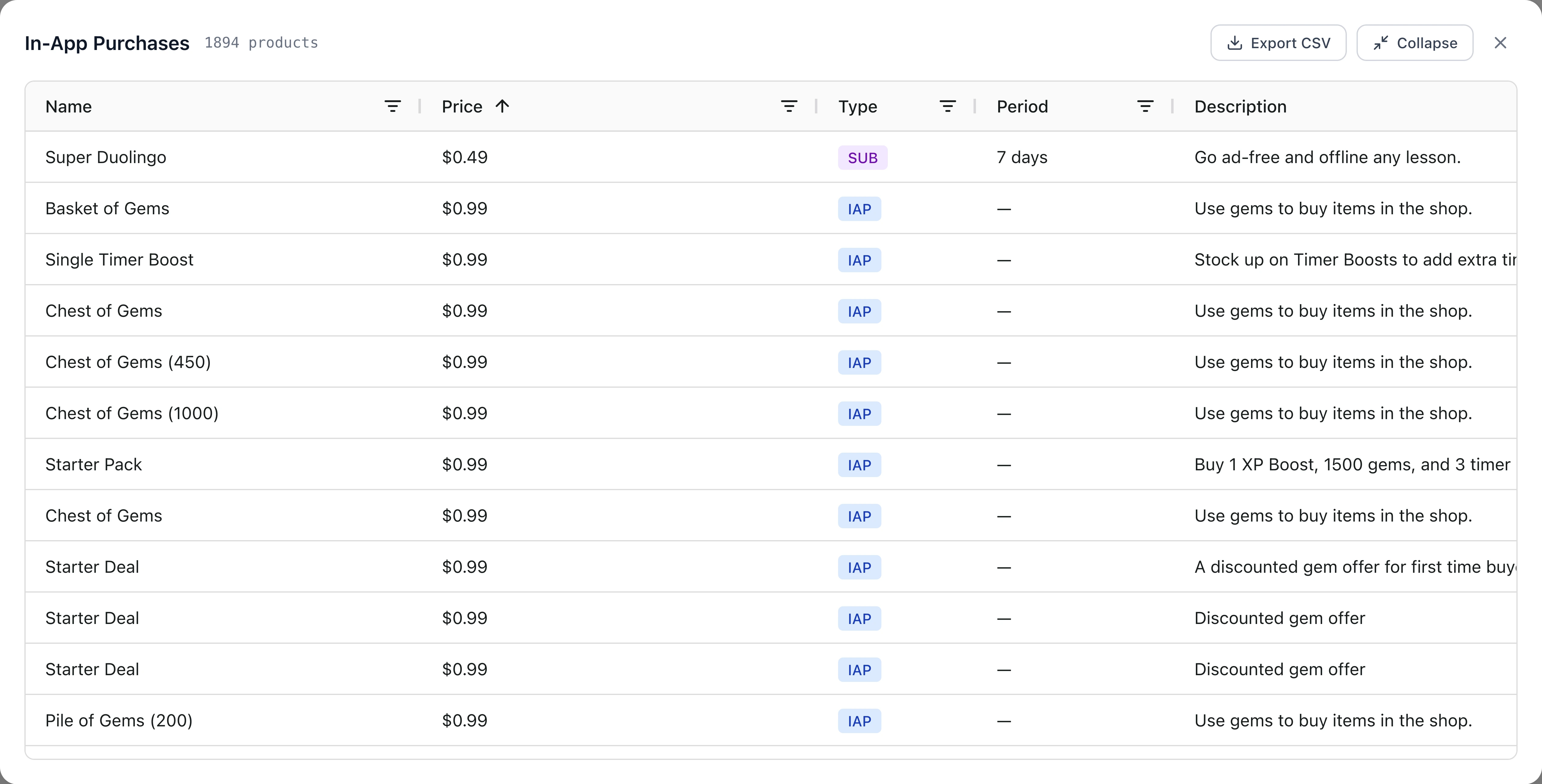Select the Pile of Gems (200) row
Image resolution: width=1542 pixels, height=784 pixels.
pyautogui.click(x=771, y=721)
